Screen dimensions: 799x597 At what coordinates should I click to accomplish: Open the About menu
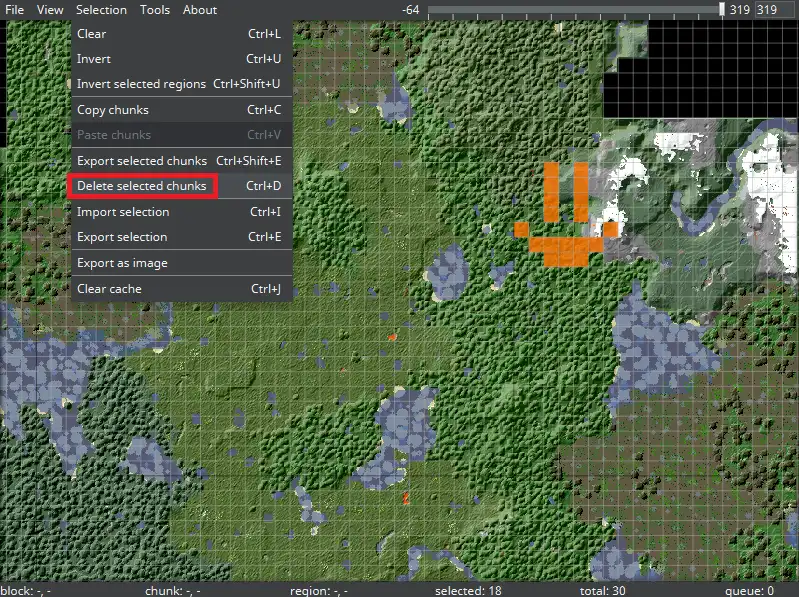(x=200, y=10)
